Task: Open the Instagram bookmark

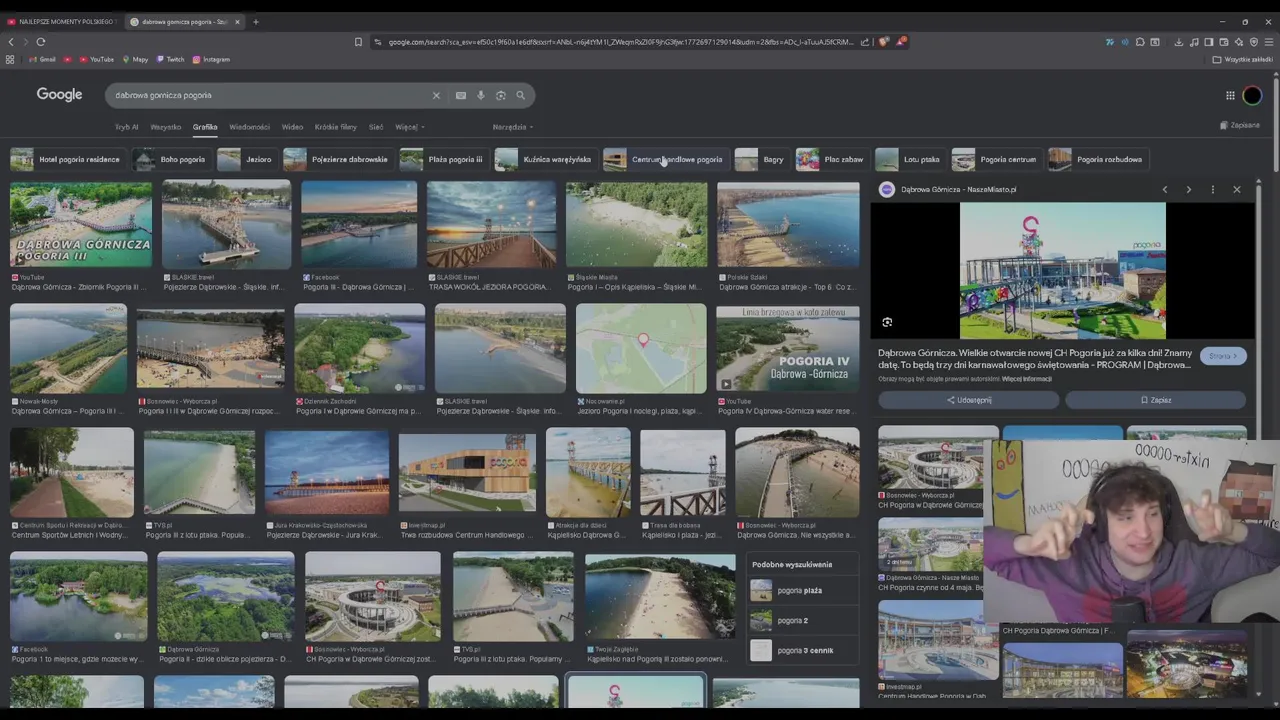Action: (210, 59)
